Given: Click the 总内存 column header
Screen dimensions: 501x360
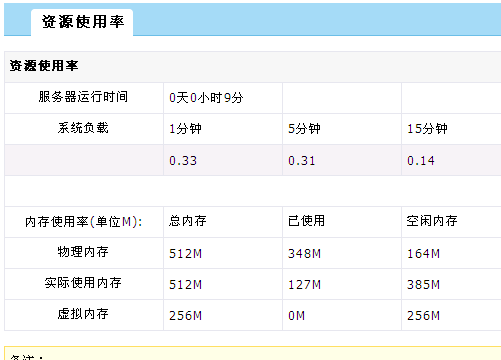Looking at the screenshot, I should coord(188,221).
